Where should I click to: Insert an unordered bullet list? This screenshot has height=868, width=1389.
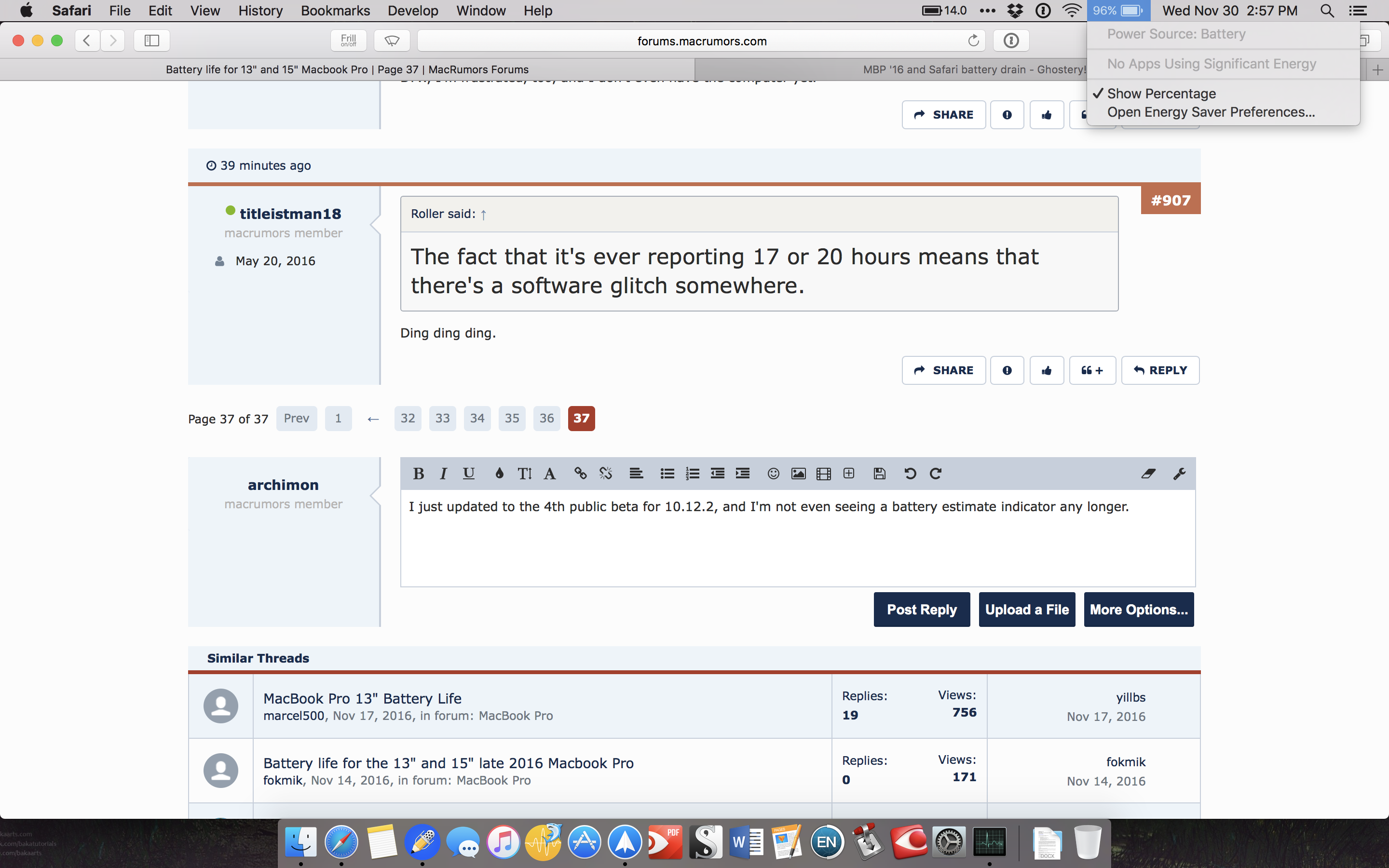(667, 474)
